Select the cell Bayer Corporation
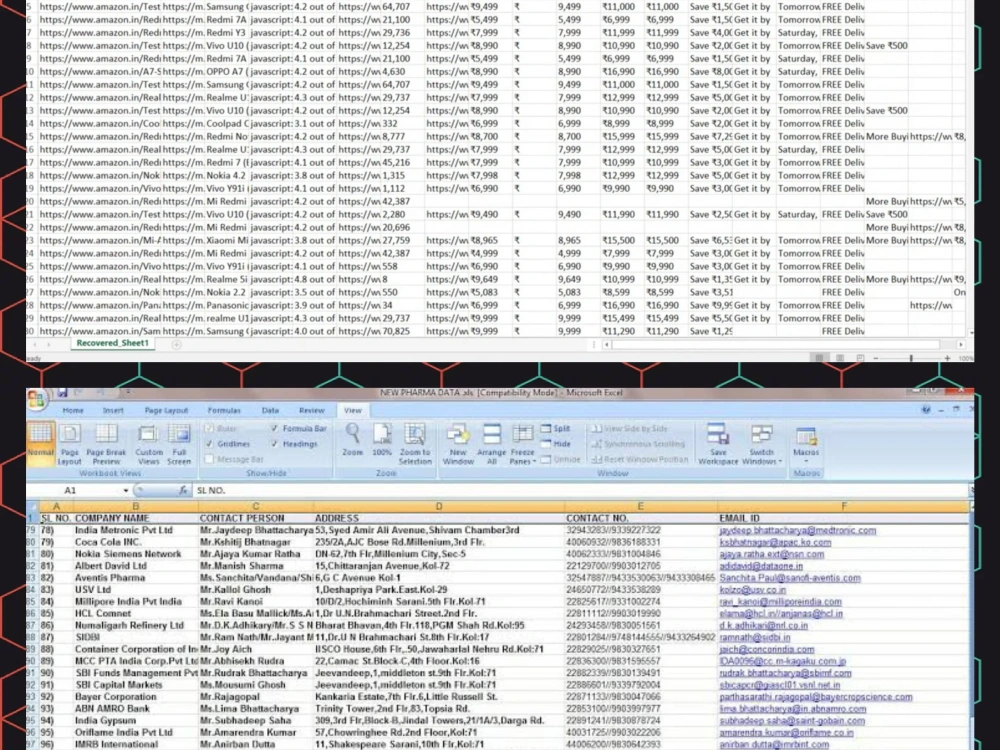The image size is (1000, 750). pyautogui.click(x=135, y=697)
